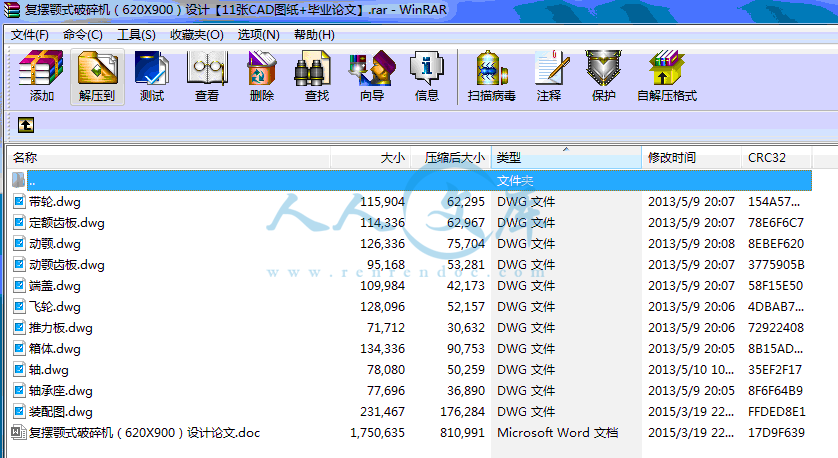Click CRC32 value 8EBEF620

(x=776, y=244)
